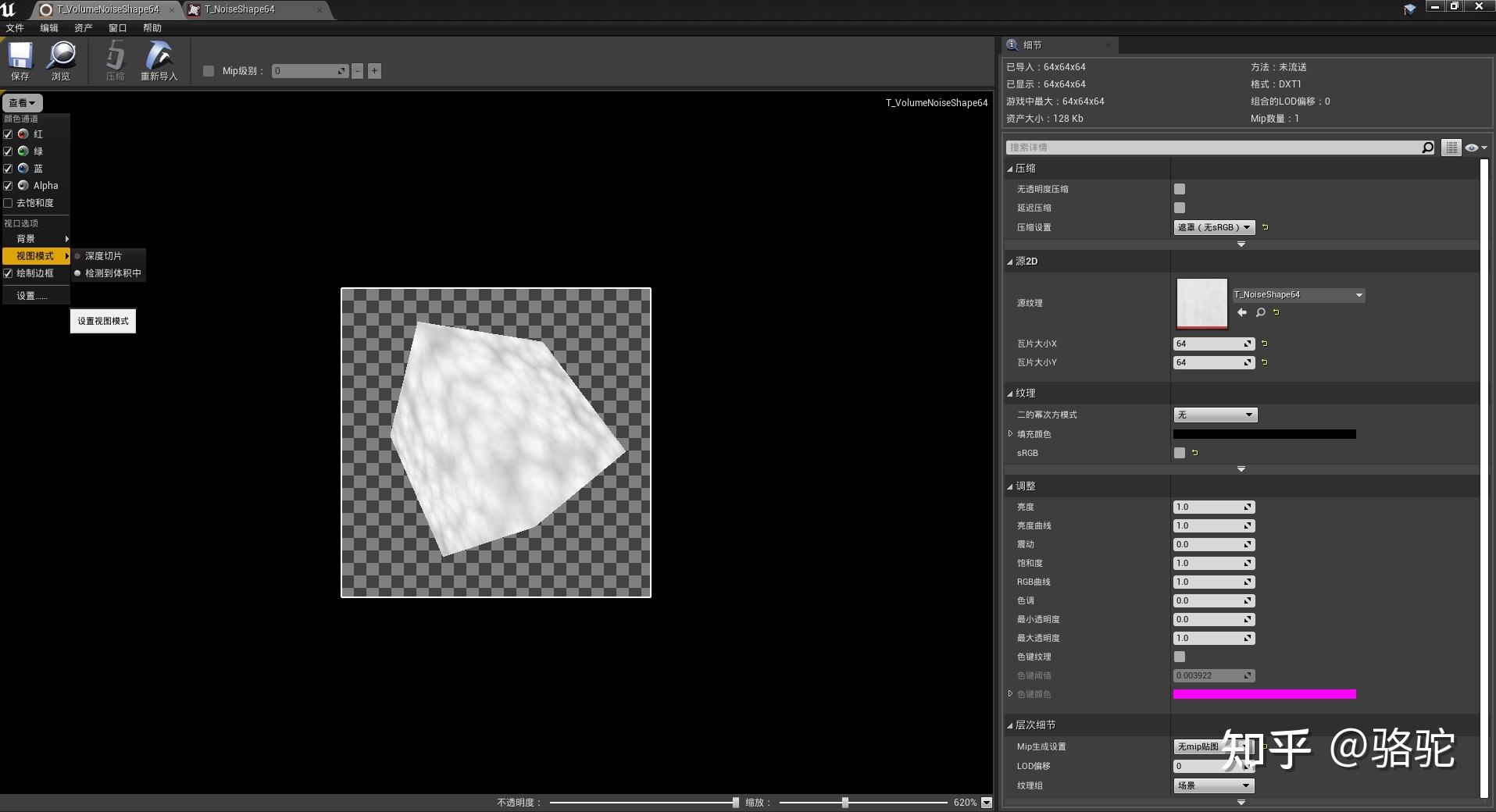Click the back arrow next to 源纹理
Screen dimensions: 1496x812
coord(1242,312)
